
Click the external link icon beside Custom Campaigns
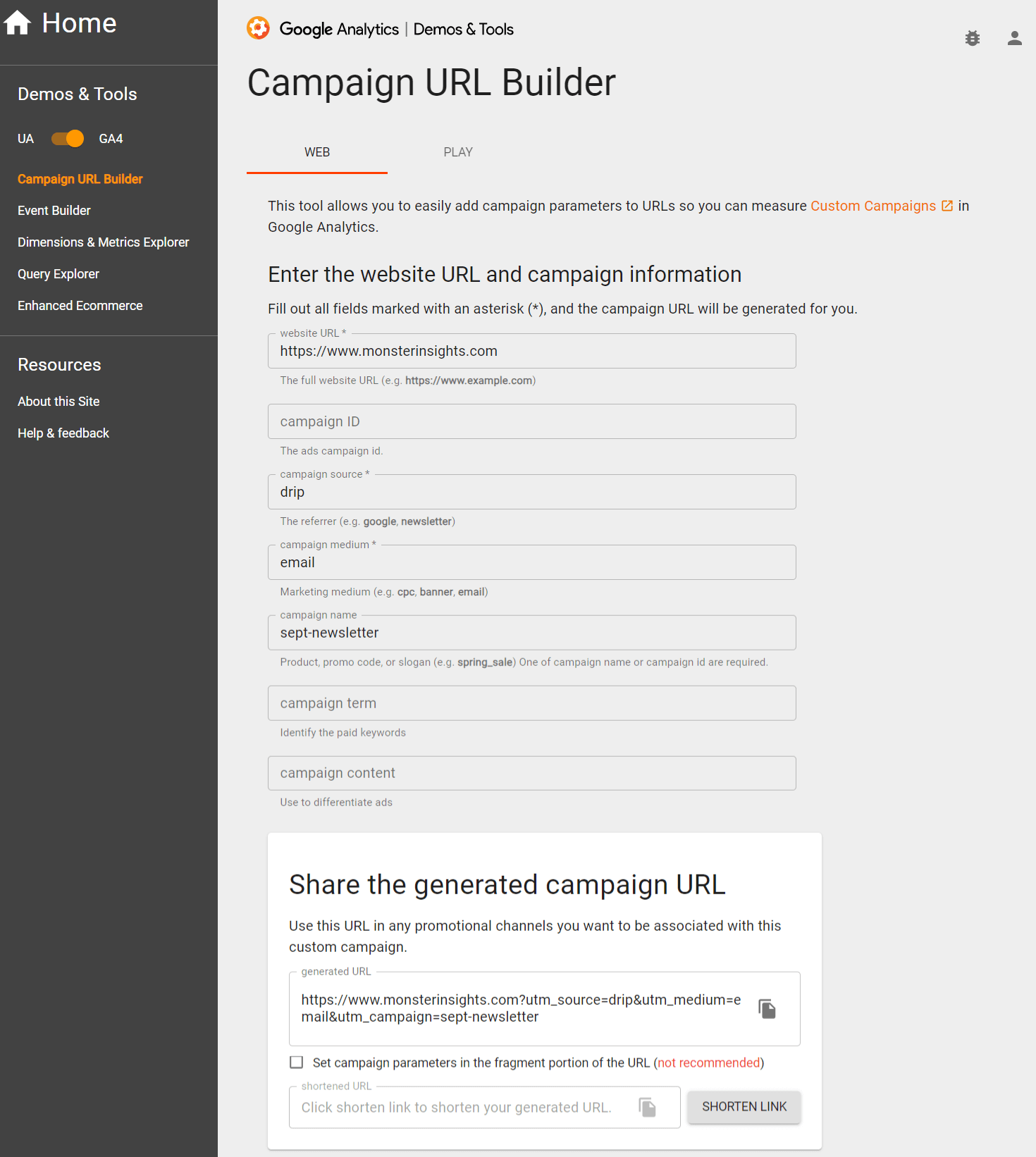945,205
